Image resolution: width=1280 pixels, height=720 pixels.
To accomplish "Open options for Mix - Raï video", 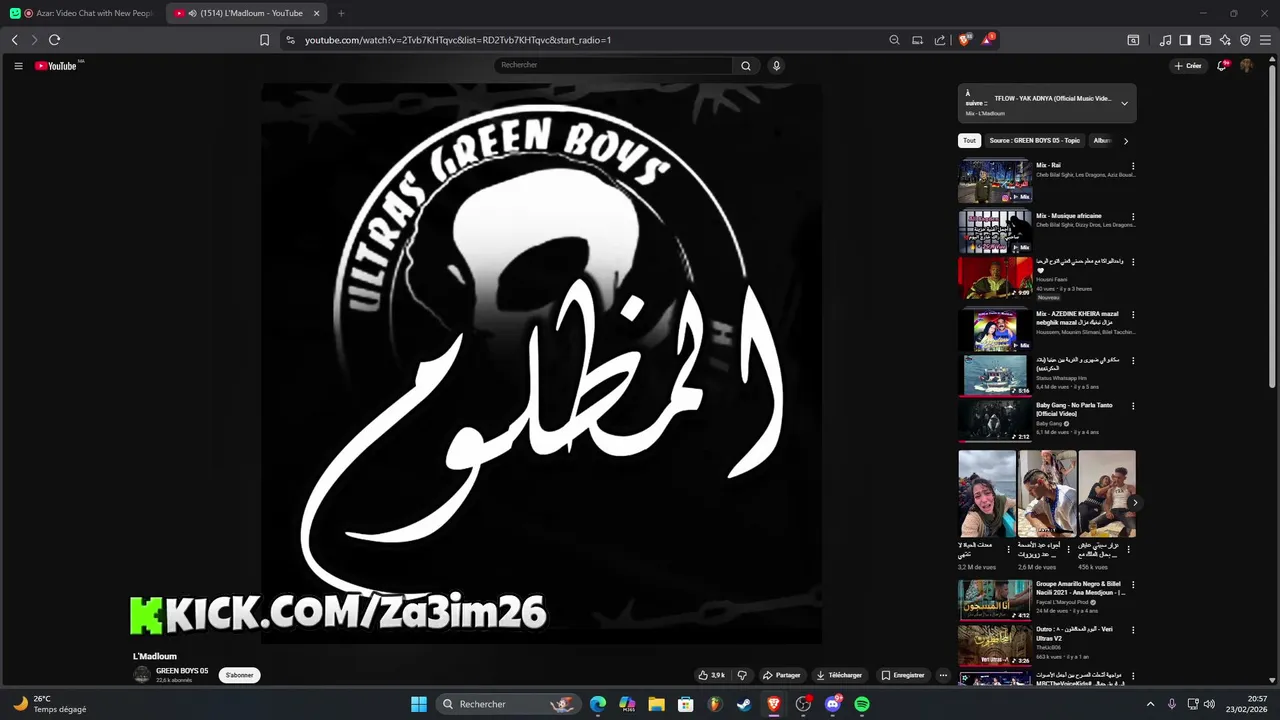I will (1133, 166).
